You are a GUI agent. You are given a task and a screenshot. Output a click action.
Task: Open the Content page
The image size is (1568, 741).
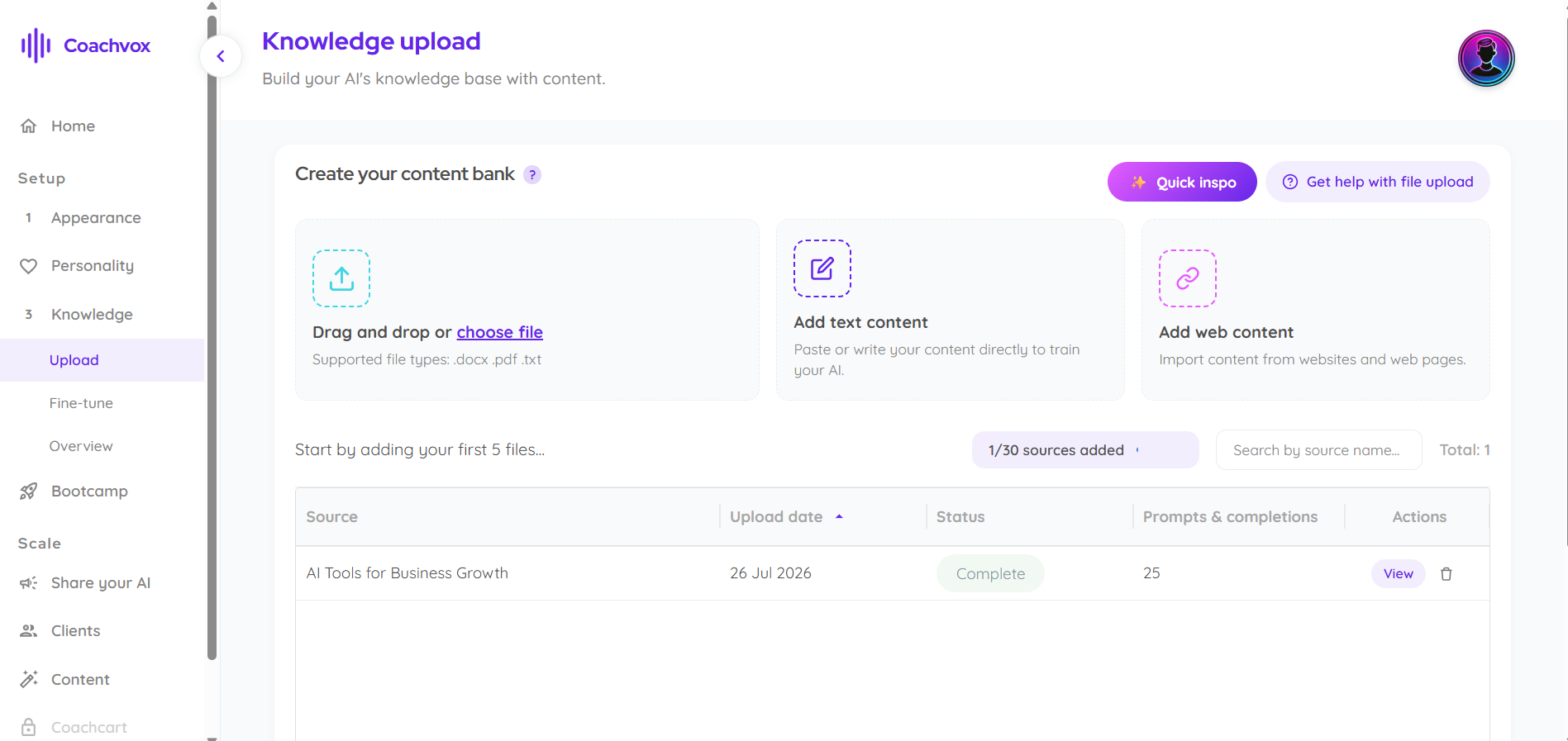[80, 679]
